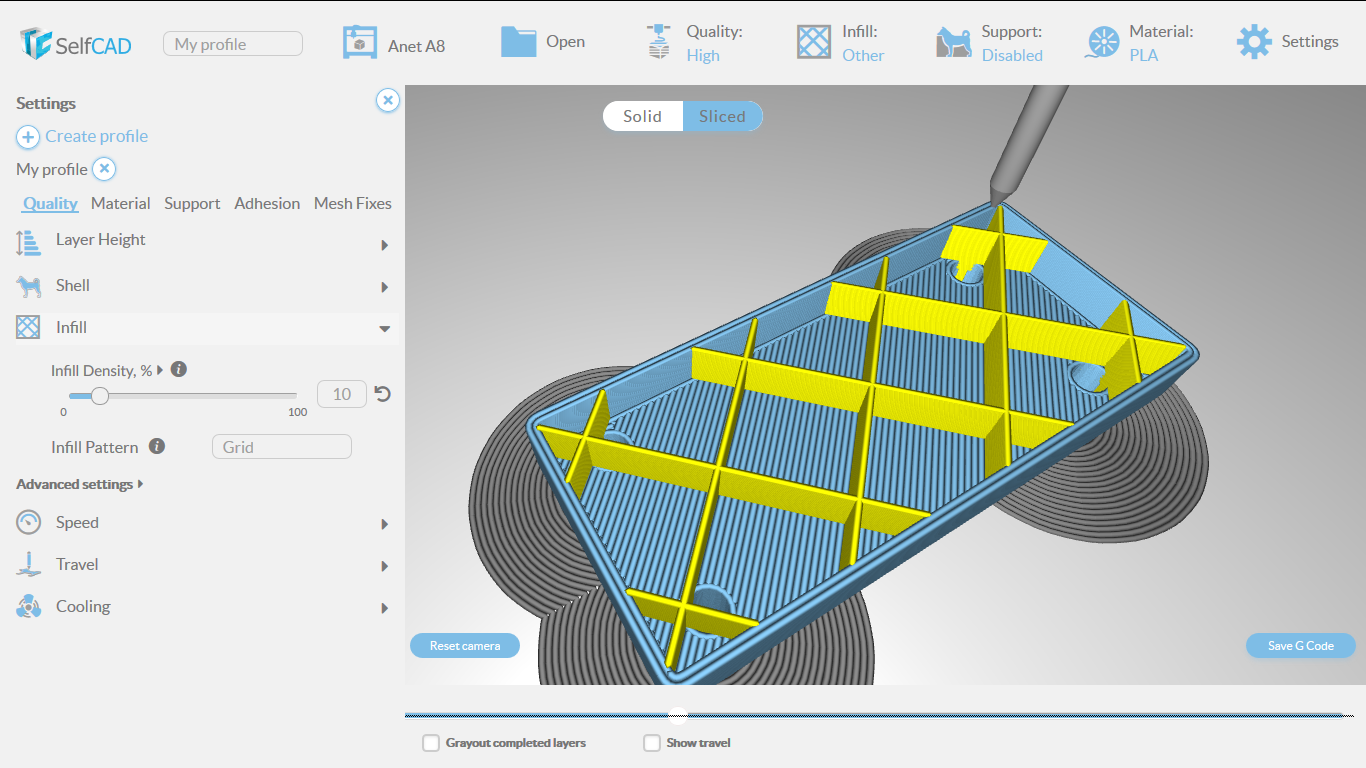
Task: Click the Save G Code button
Action: 1301,645
